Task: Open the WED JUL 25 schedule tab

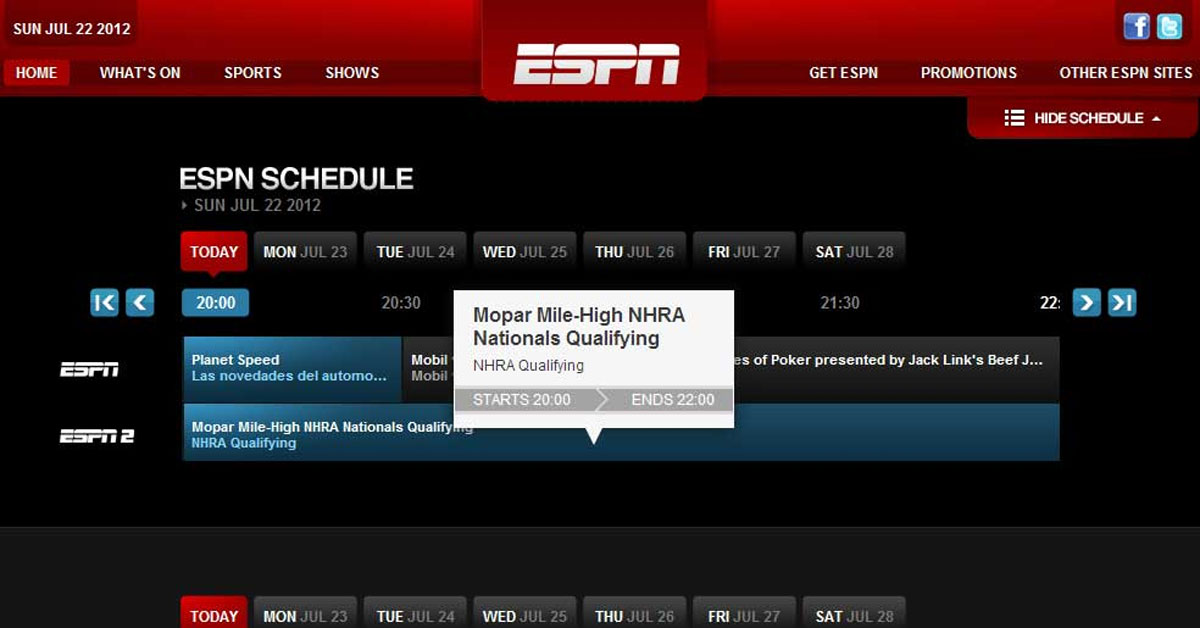Action: 524,251
